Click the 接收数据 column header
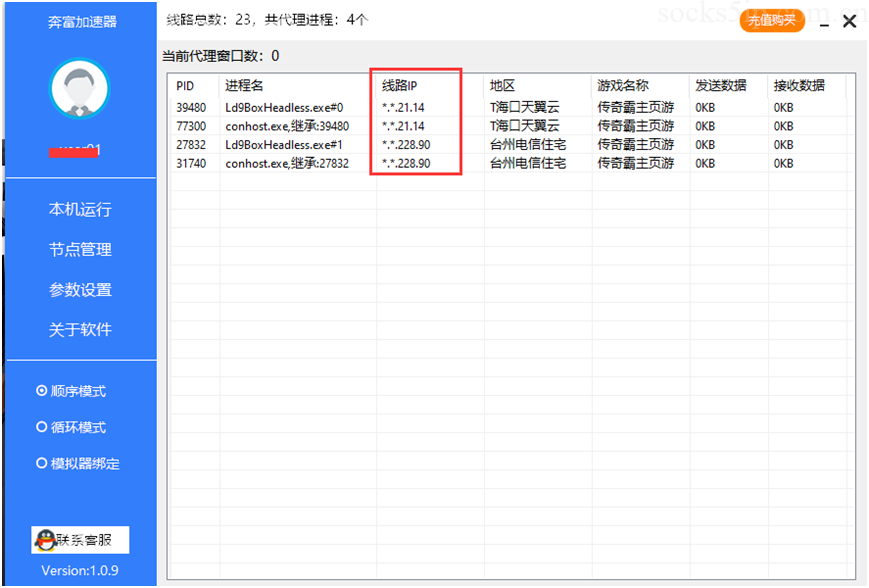The height and width of the screenshot is (588, 869). coord(799,86)
